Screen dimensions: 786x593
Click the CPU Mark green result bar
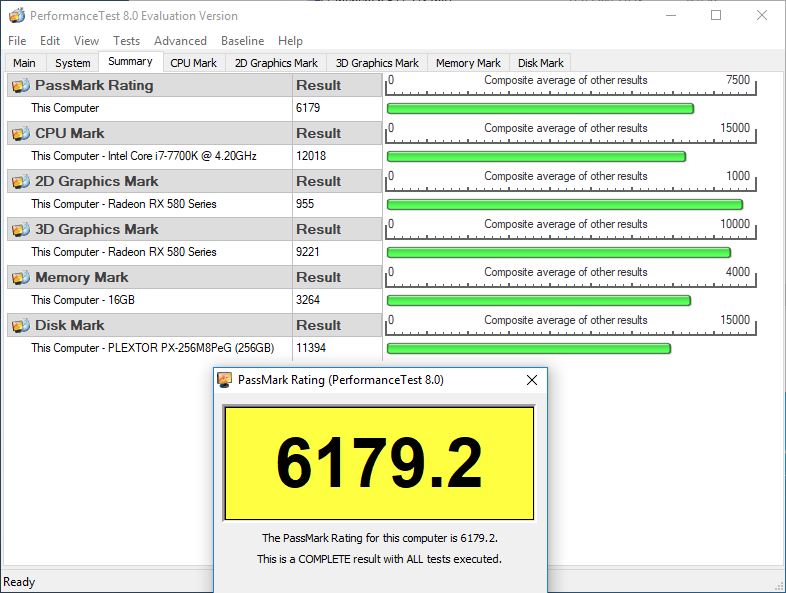click(535, 157)
